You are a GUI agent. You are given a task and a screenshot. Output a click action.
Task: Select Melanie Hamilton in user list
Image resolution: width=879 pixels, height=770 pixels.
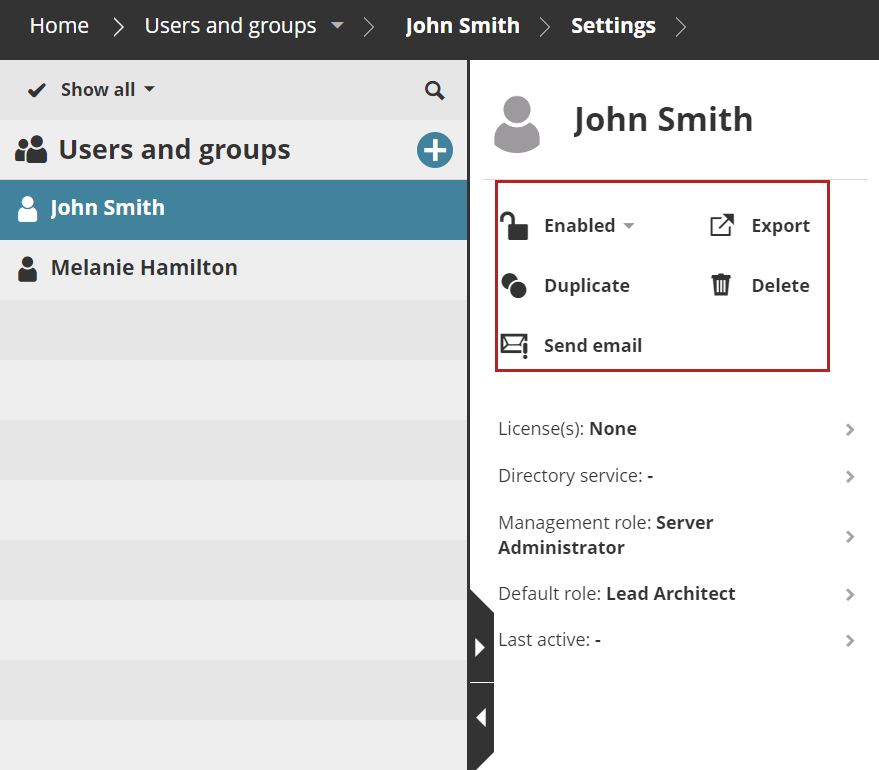pos(144,268)
